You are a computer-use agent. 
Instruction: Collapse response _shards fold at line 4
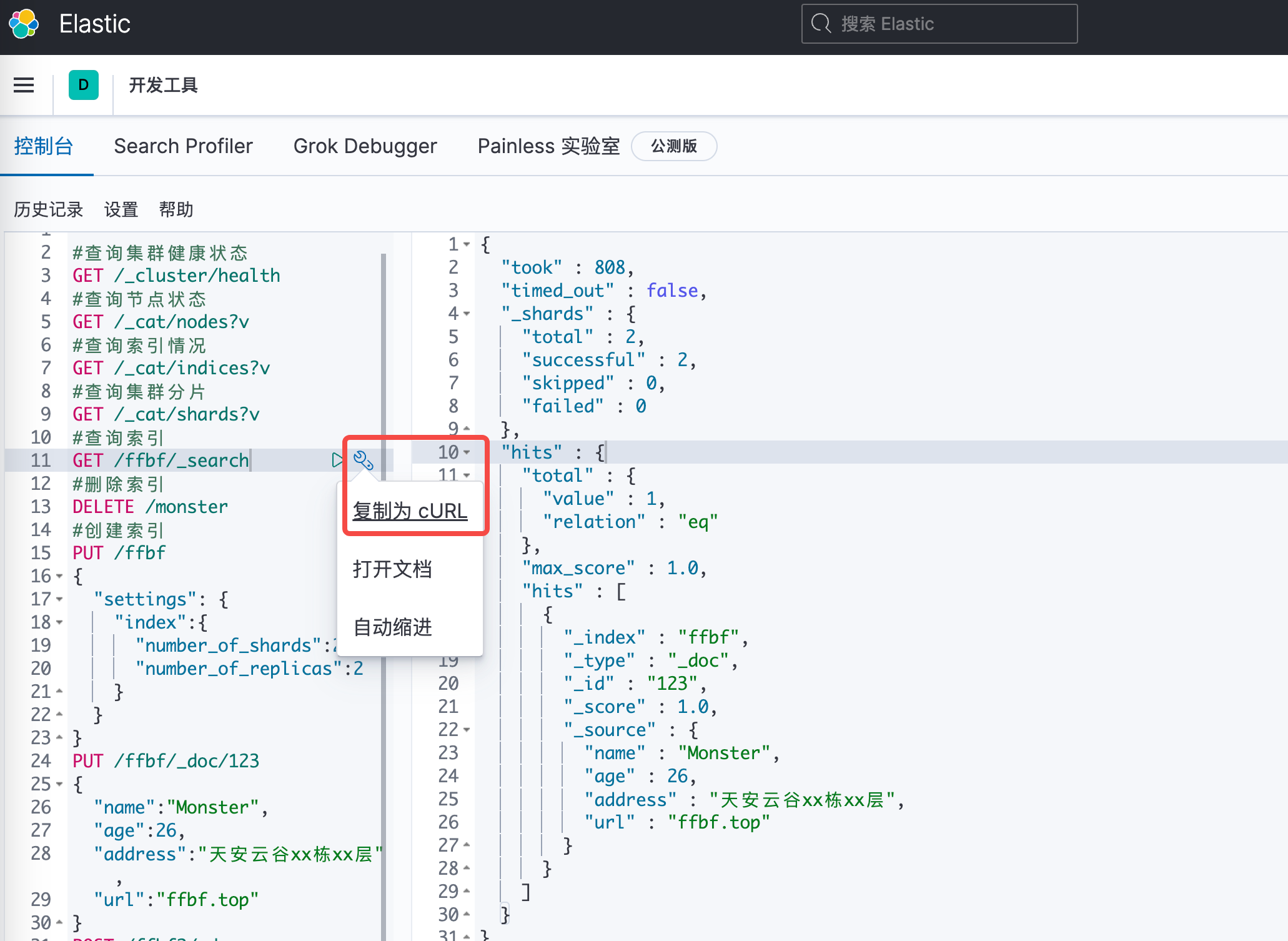[467, 314]
